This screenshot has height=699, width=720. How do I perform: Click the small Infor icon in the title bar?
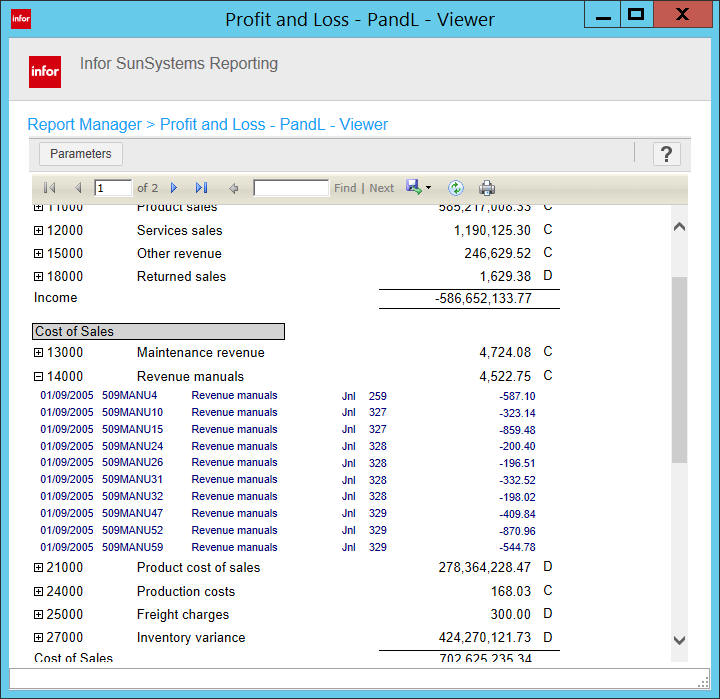21,19
